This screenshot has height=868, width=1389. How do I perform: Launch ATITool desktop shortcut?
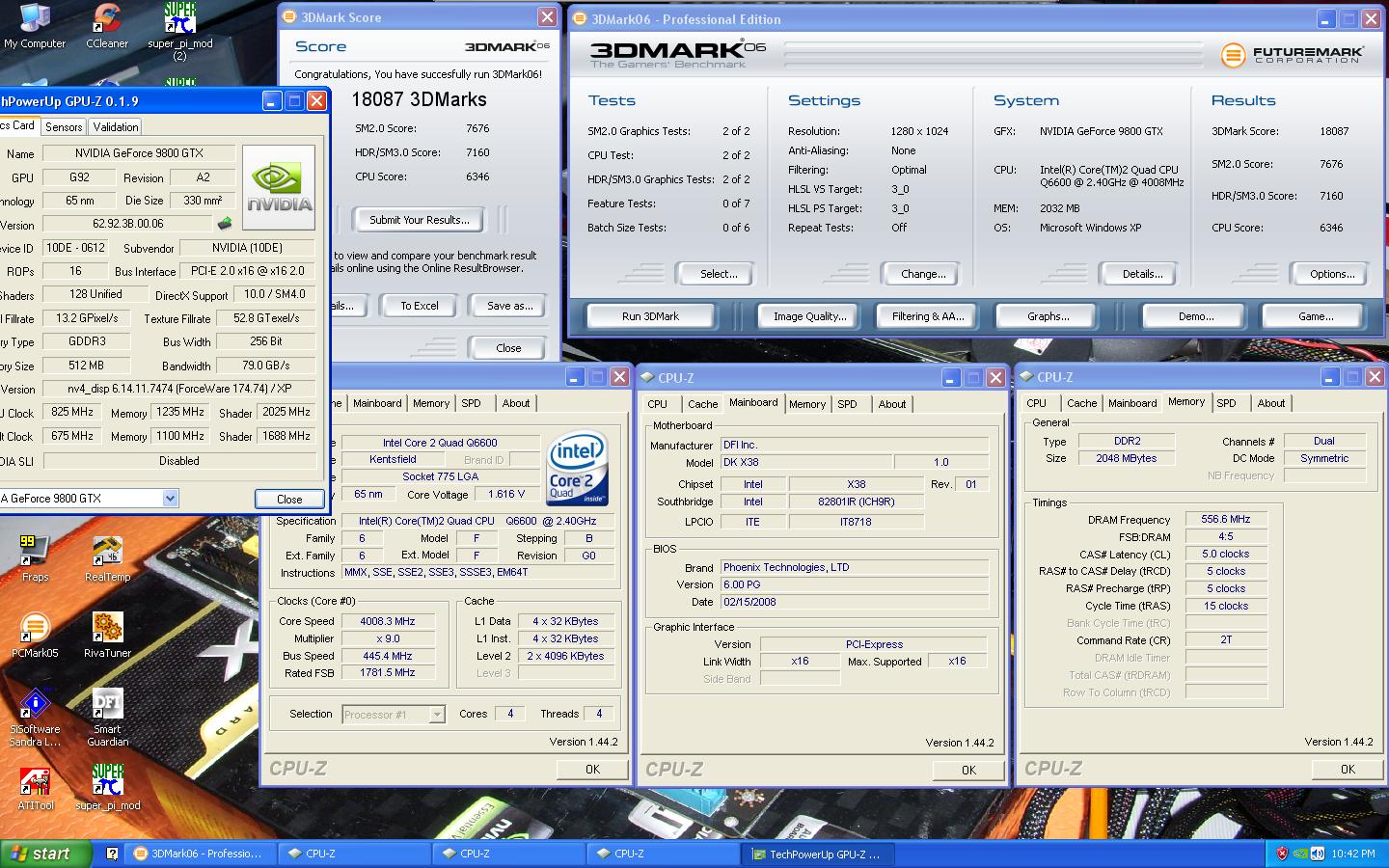pyautogui.click(x=35, y=788)
